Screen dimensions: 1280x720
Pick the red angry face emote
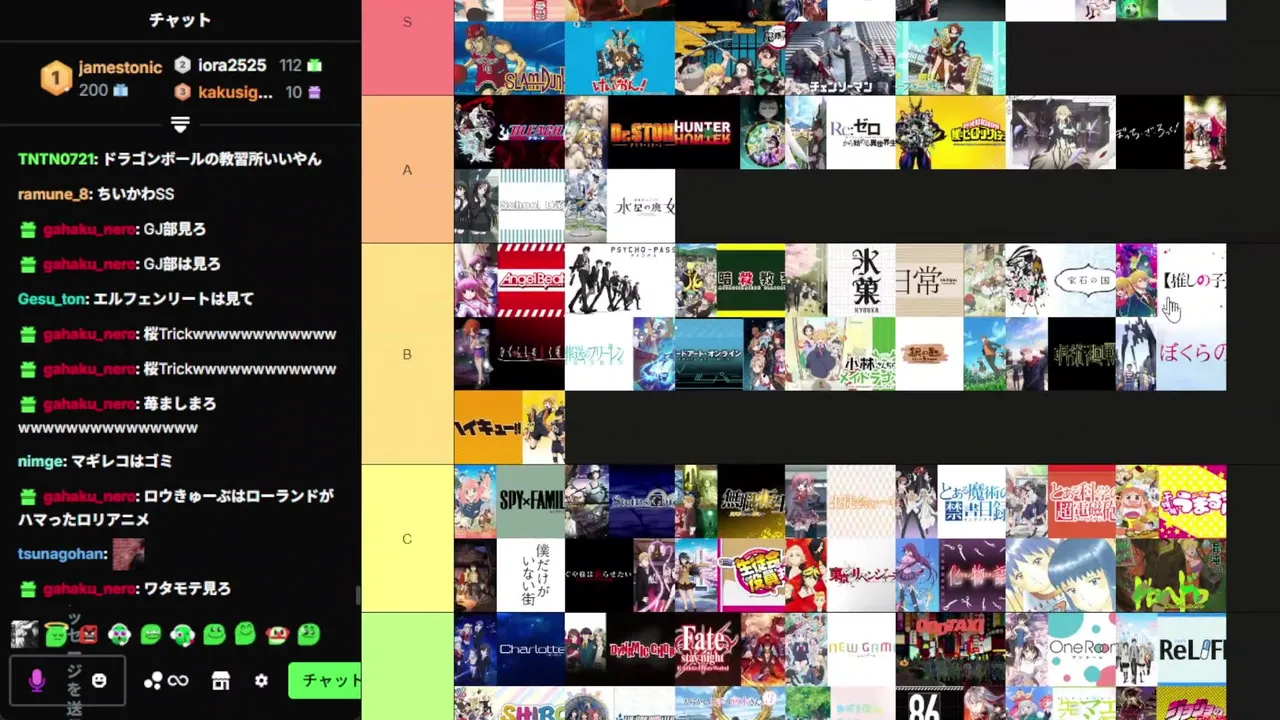pos(88,634)
